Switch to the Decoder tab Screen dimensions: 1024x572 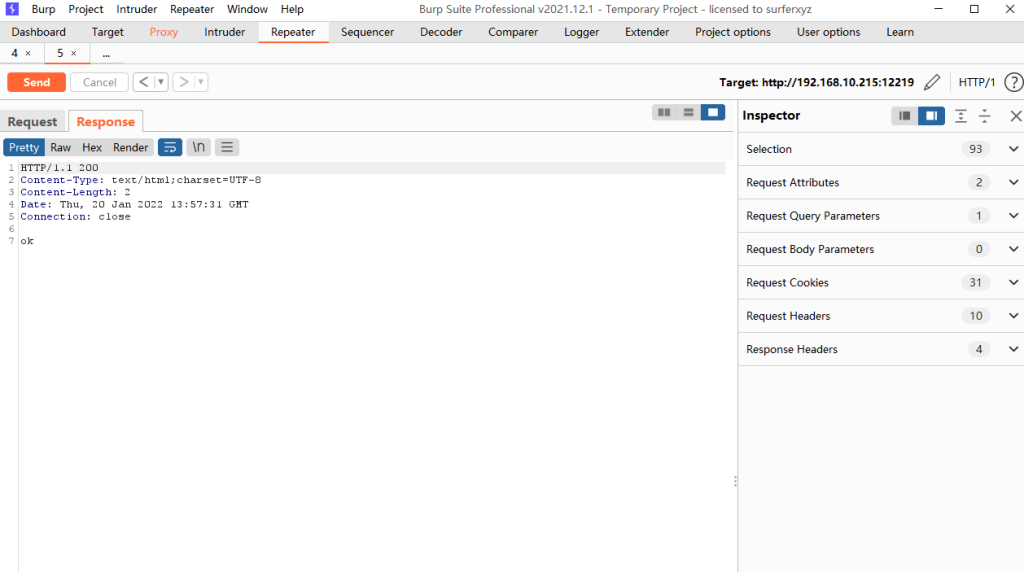coord(441,32)
